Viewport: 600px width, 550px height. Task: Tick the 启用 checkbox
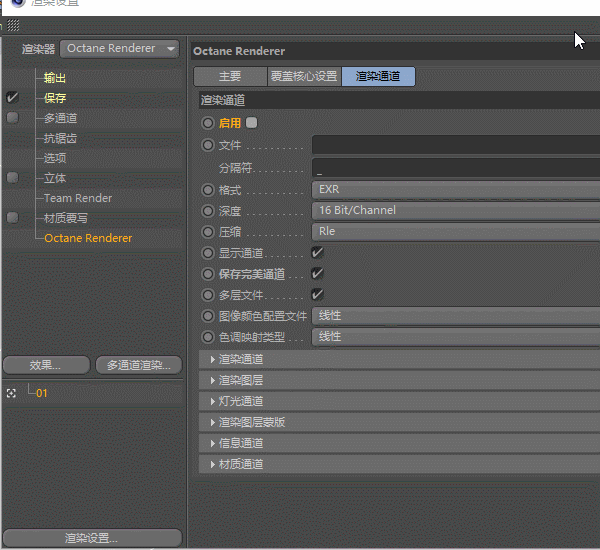pyautogui.click(x=251, y=123)
